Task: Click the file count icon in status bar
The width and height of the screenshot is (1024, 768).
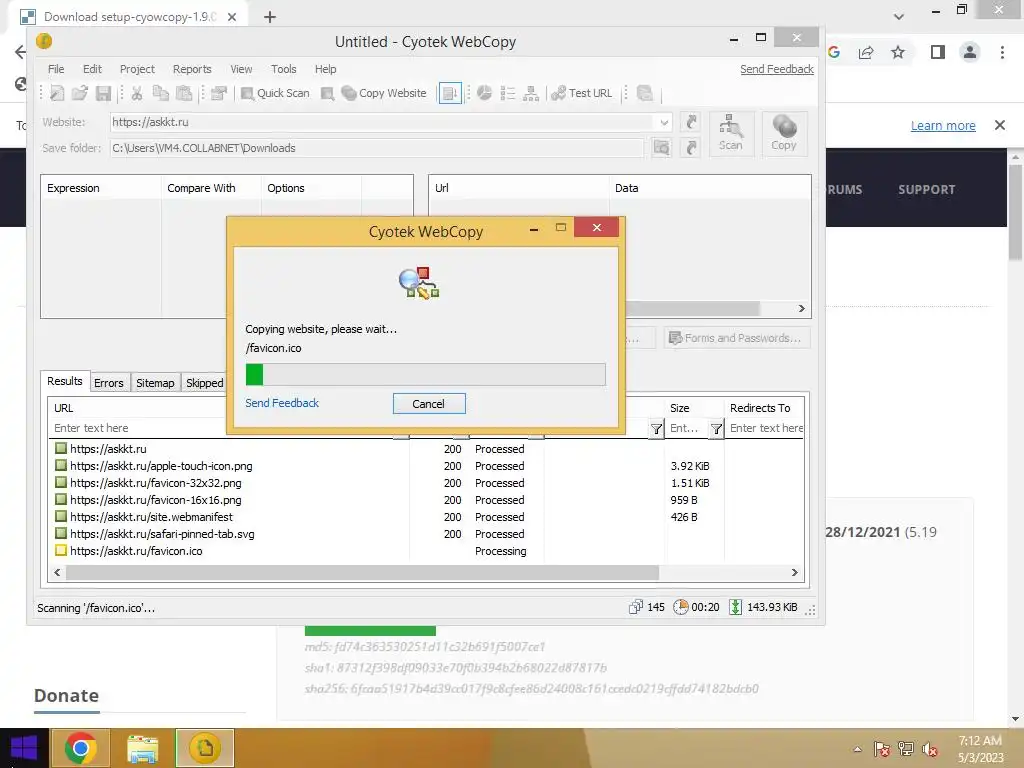Action: click(x=635, y=607)
